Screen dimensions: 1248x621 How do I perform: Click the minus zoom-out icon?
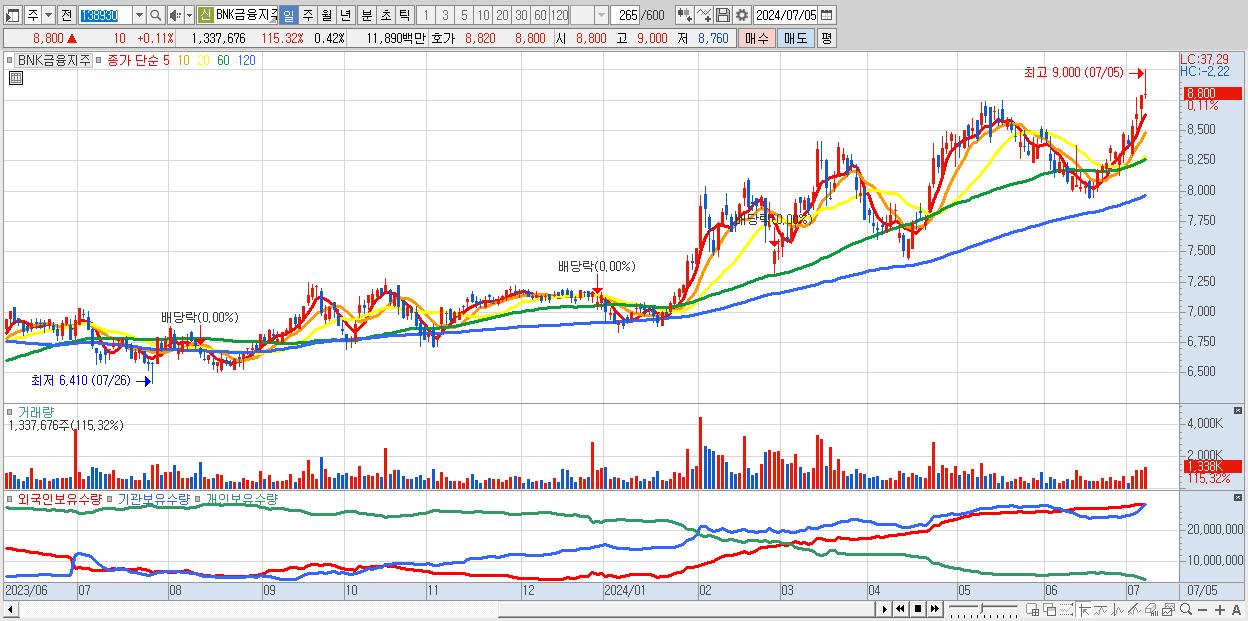tap(1202, 609)
